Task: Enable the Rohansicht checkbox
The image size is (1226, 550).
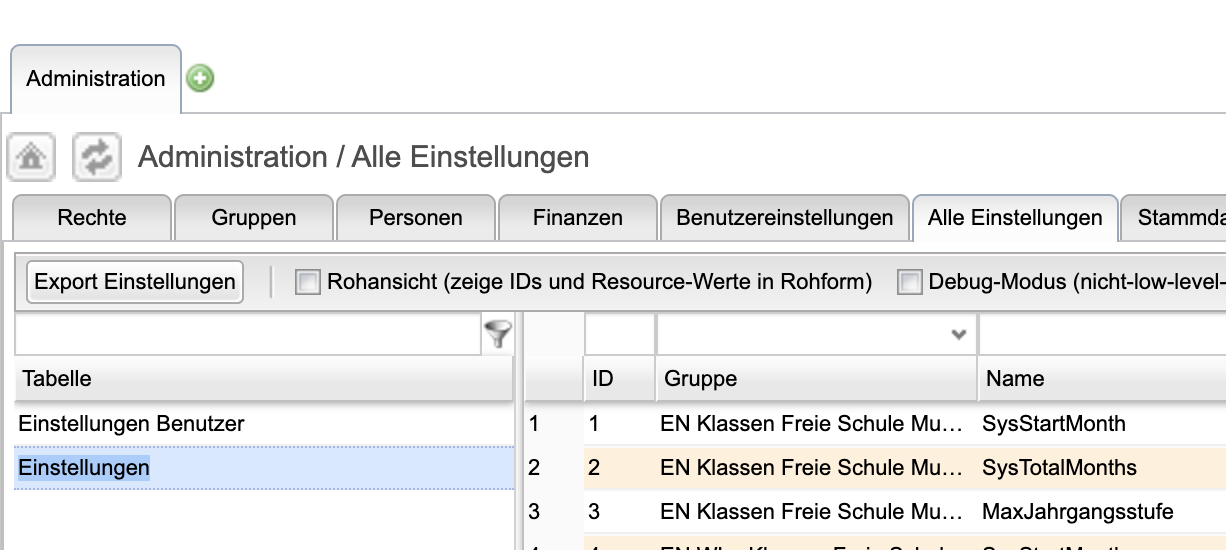Action: 307,283
